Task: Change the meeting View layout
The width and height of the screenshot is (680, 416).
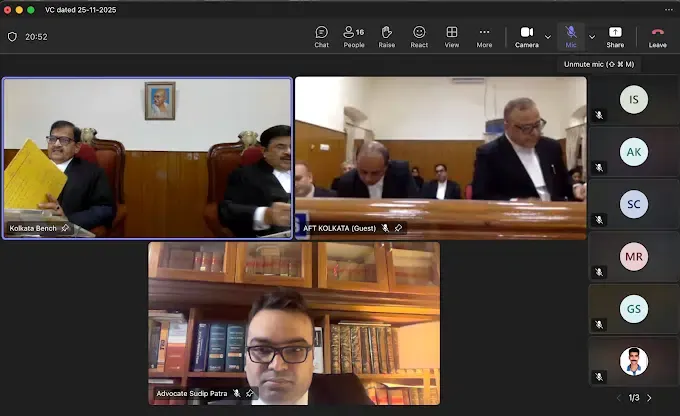Action: coord(451,37)
